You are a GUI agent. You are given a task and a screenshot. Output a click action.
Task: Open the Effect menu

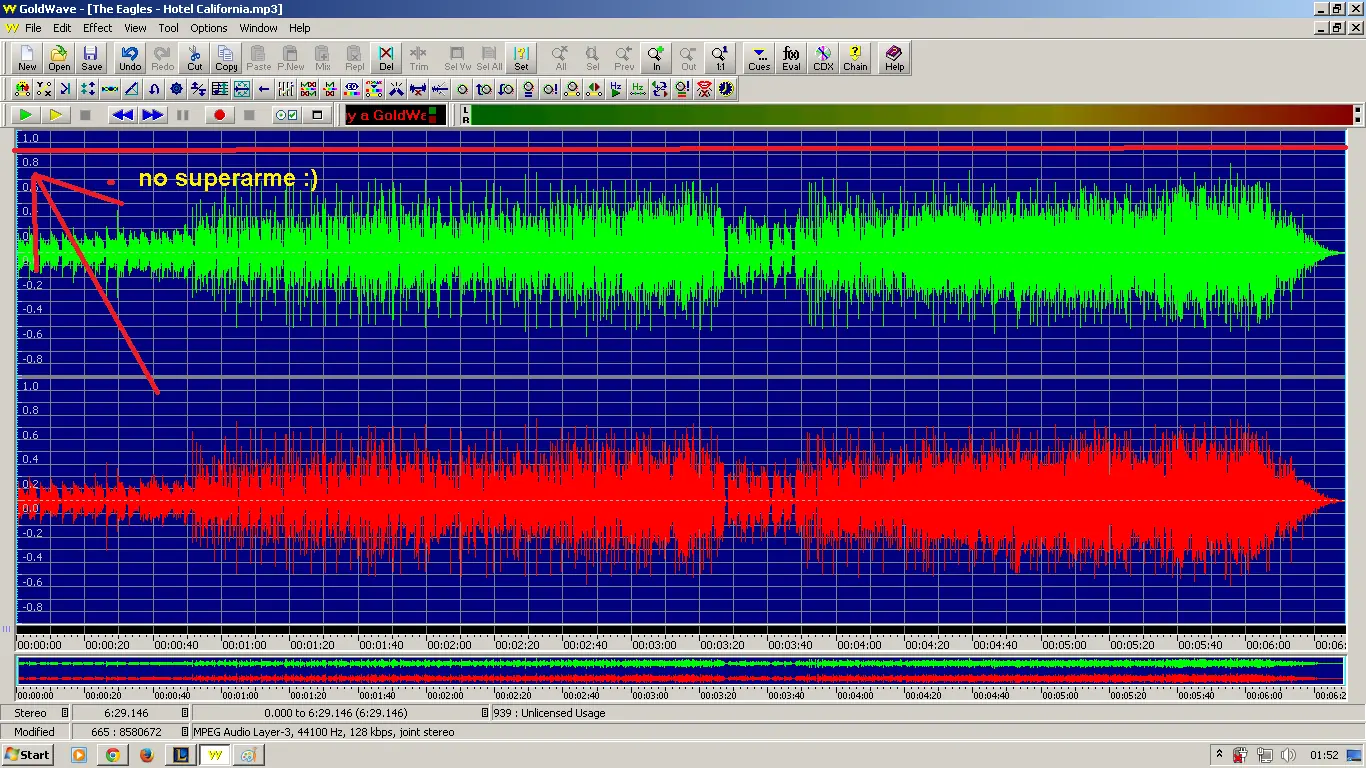pyautogui.click(x=97, y=28)
